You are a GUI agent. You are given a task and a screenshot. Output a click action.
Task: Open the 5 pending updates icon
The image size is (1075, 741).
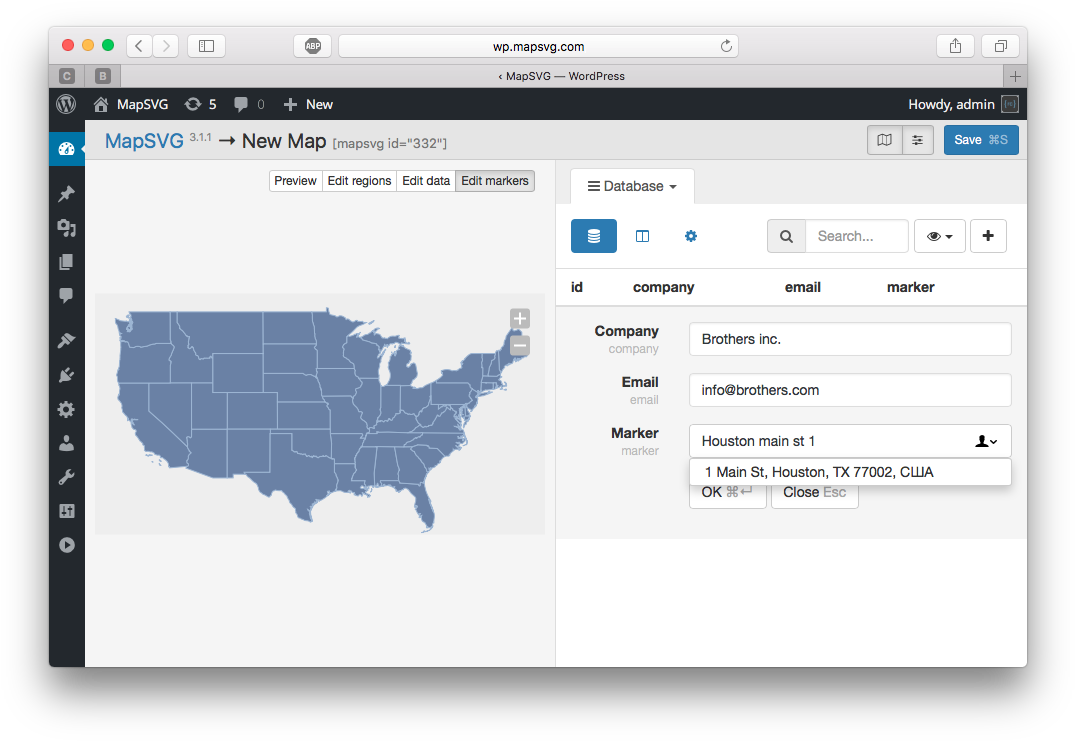pyautogui.click(x=201, y=104)
